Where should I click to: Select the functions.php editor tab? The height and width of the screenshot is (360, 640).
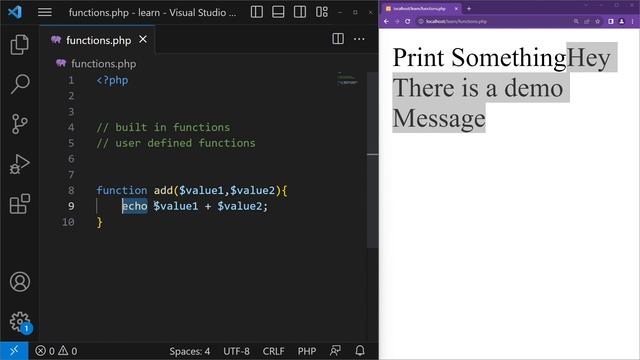point(98,40)
